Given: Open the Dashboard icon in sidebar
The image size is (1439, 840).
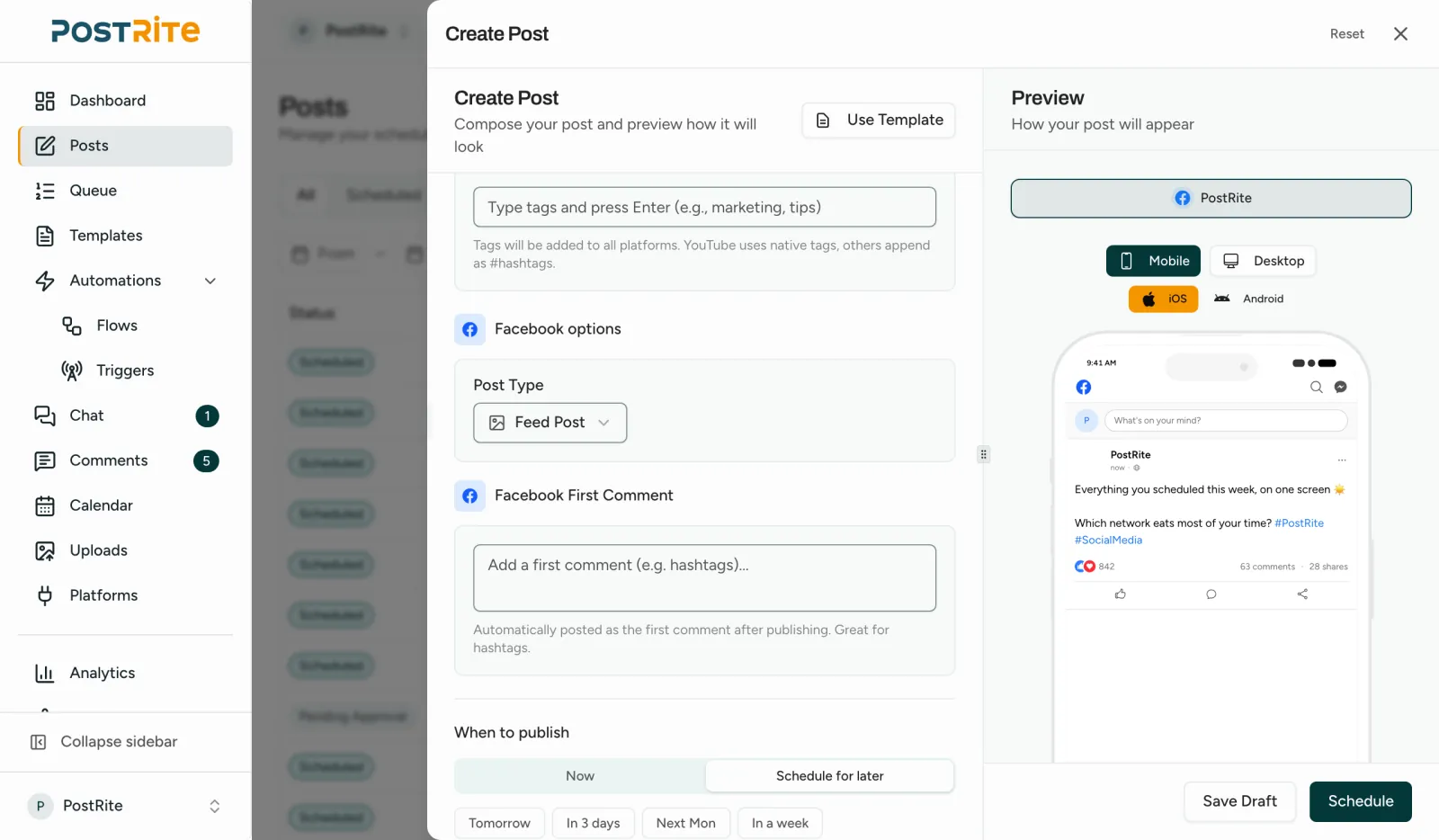Looking at the screenshot, I should point(45,101).
